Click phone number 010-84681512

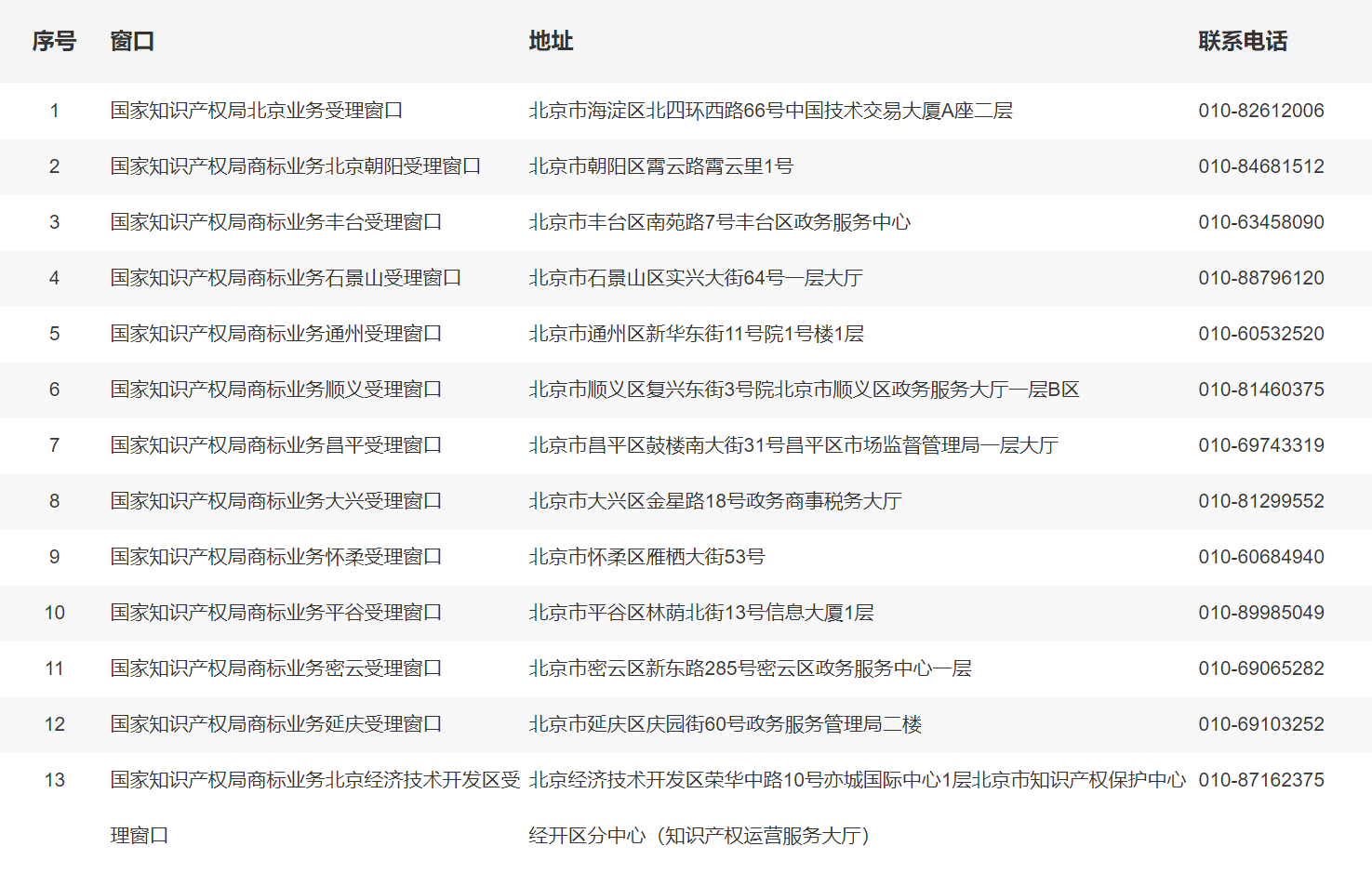(1261, 166)
